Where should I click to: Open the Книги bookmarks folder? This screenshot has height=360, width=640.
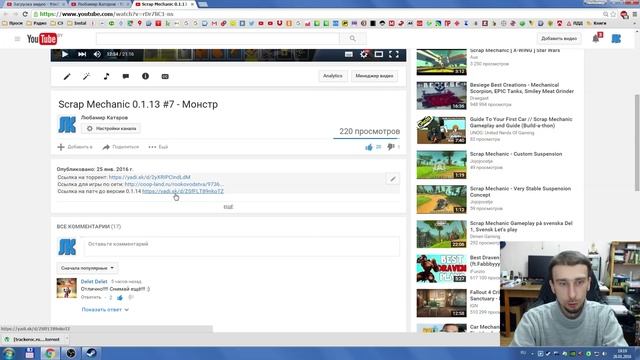(596, 23)
